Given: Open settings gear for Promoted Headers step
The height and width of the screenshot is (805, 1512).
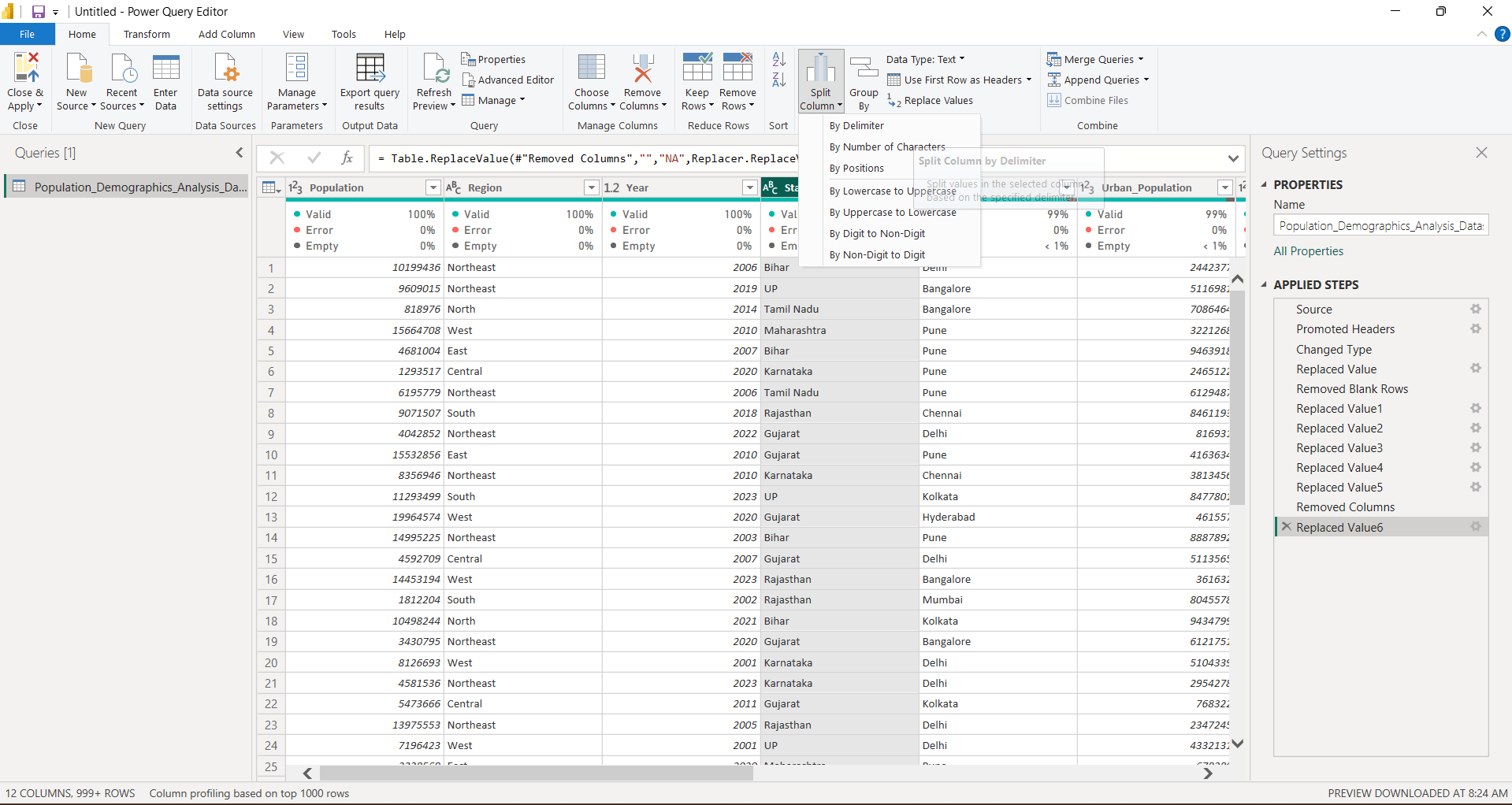Looking at the screenshot, I should point(1476,328).
